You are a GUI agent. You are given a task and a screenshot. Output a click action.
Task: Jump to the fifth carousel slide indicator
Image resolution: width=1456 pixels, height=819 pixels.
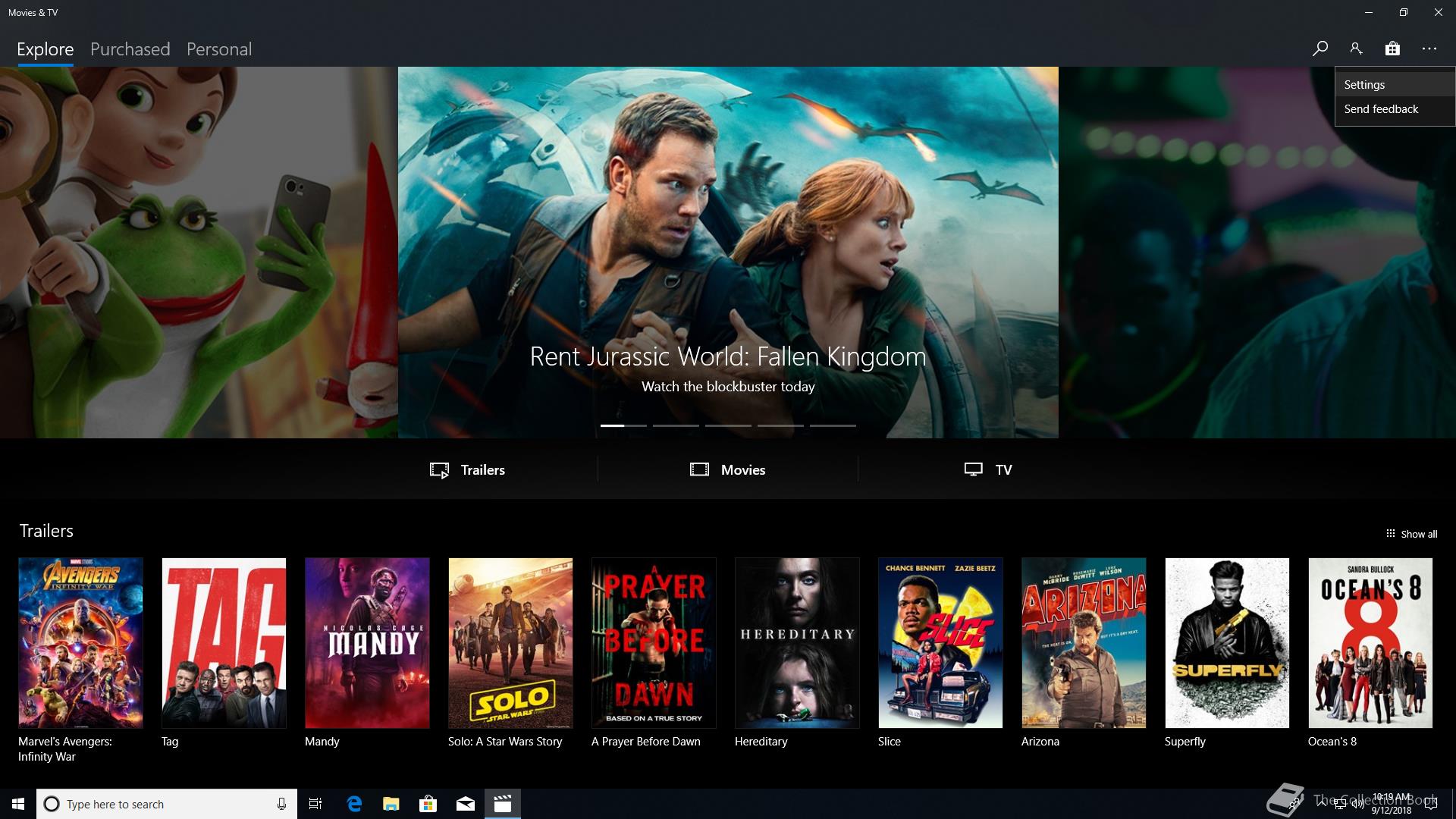coord(833,425)
